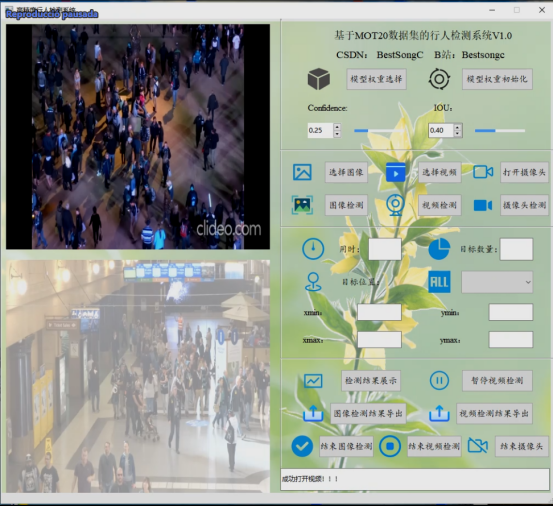Click the IOU value field 0.40
Image resolution: width=554 pixels, height=507 pixels.
click(441, 130)
